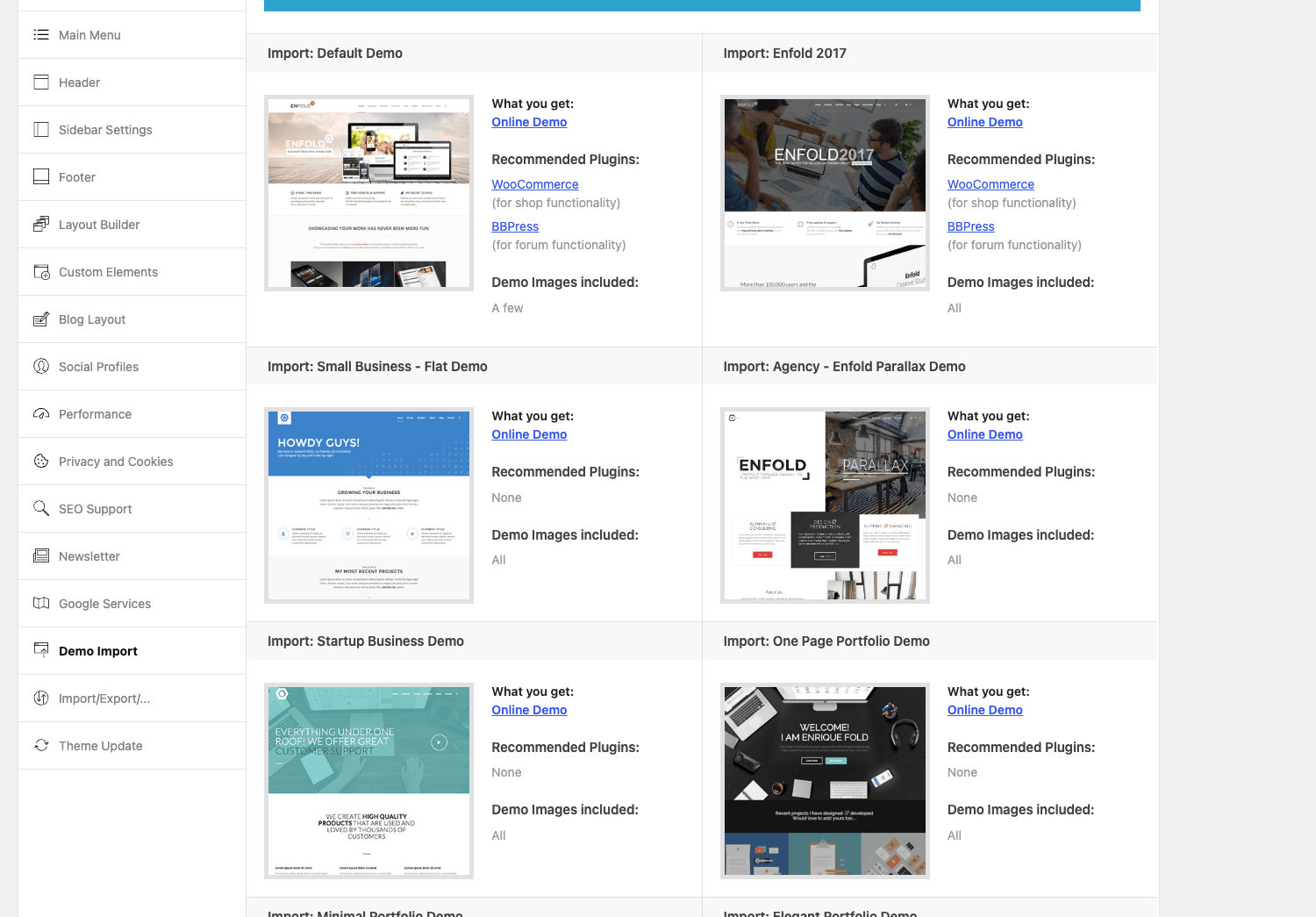The width and height of the screenshot is (1316, 917).
Task: Switch to Sidebar Settings tab
Action: coord(132,130)
